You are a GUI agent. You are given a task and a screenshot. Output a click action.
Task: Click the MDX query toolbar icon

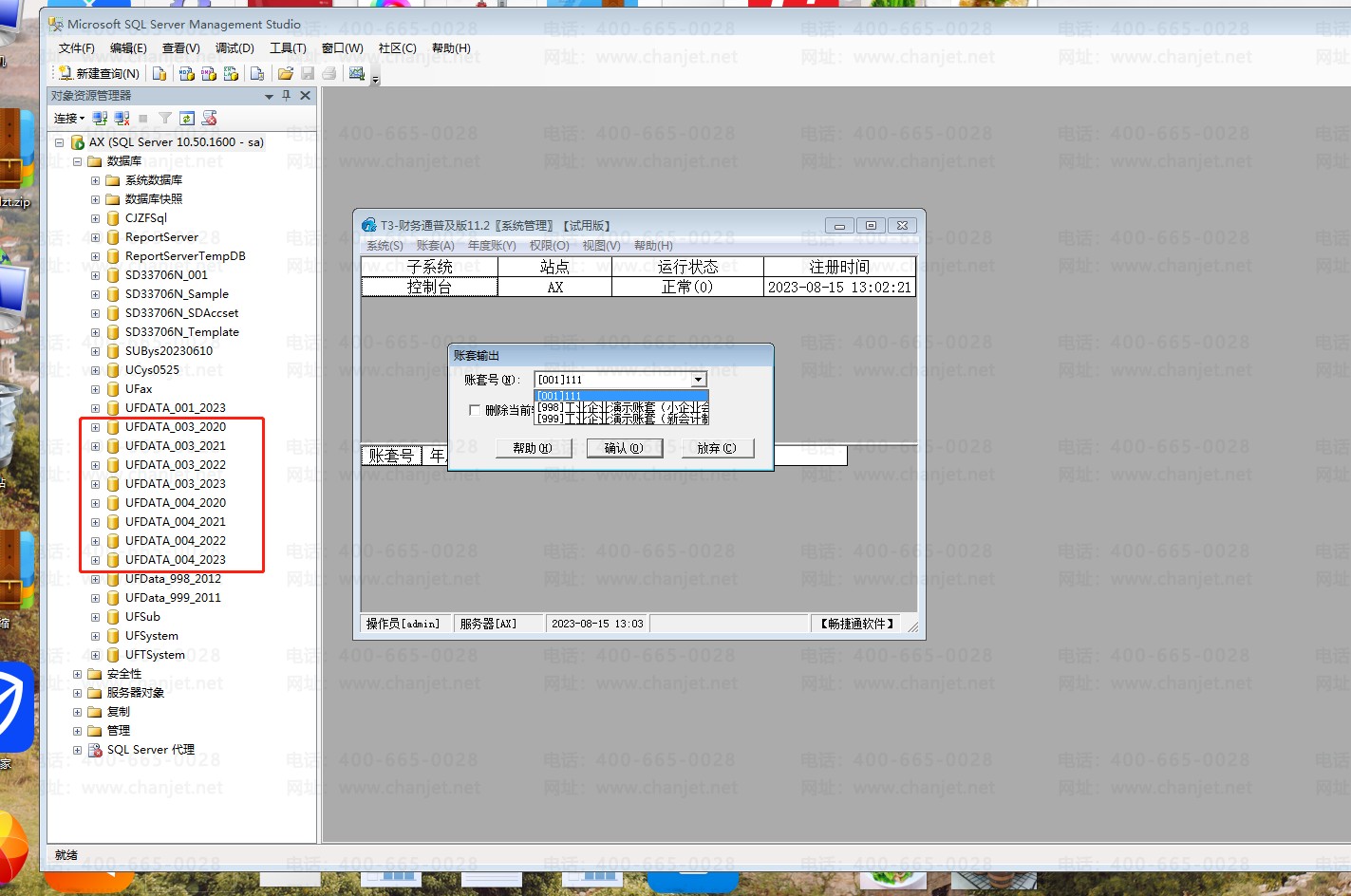[187, 73]
